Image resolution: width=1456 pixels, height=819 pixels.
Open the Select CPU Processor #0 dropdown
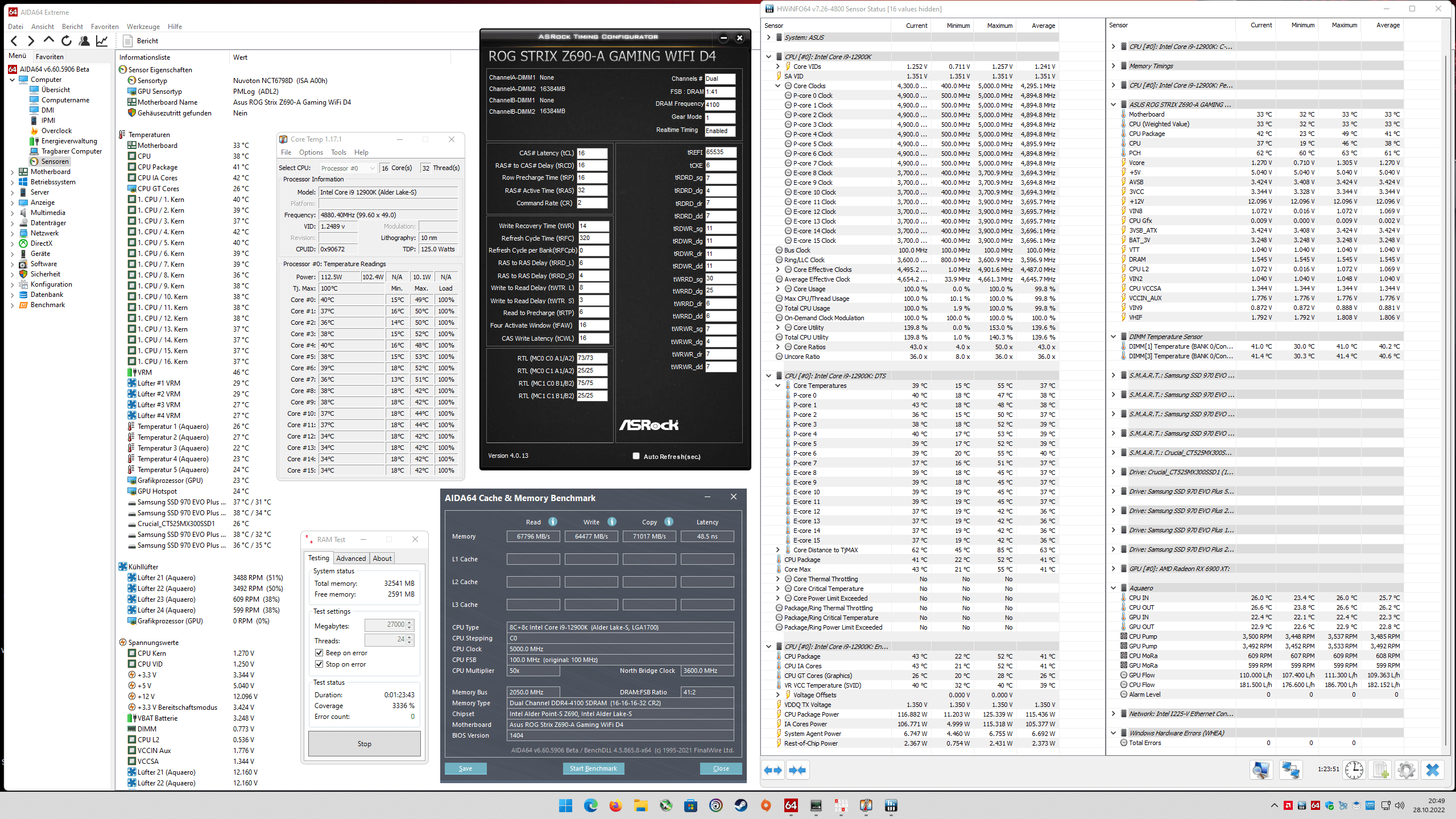coord(348,168)
